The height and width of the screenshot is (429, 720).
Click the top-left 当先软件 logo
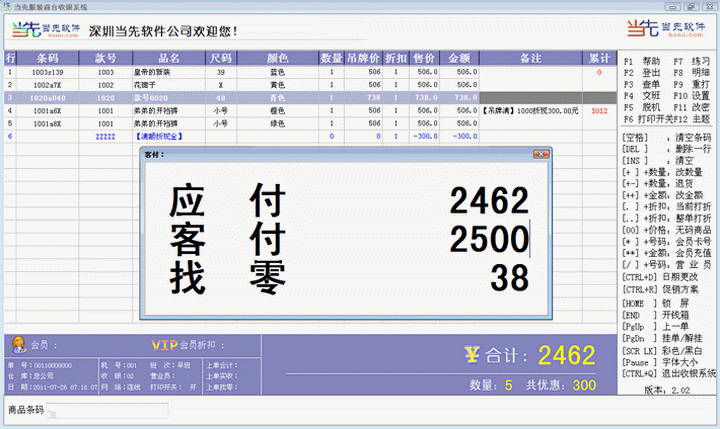(x=41, y=30)
